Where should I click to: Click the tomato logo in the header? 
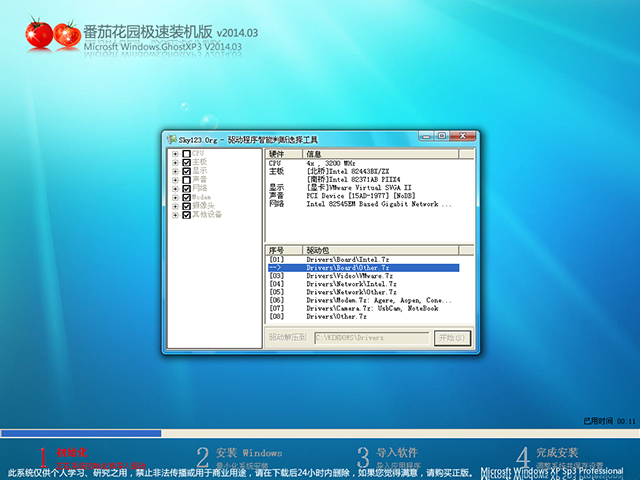coord(52,33)
